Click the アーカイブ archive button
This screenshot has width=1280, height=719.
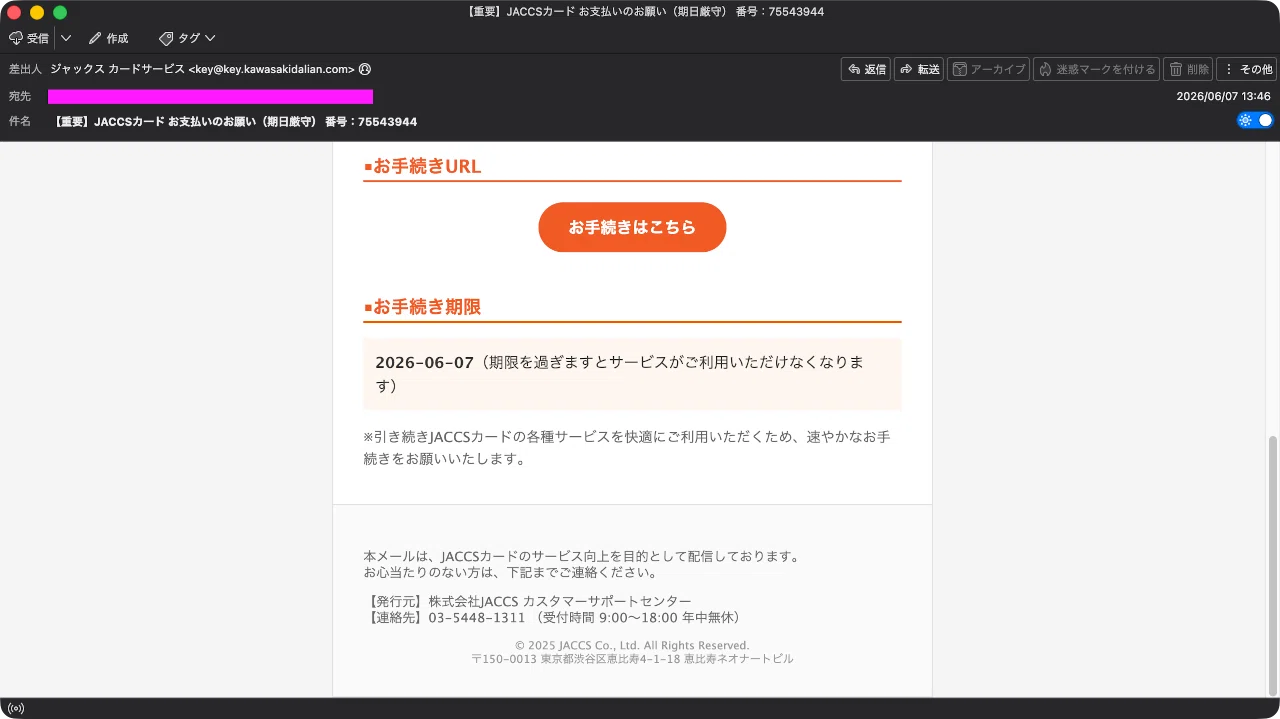coord(988,69)
